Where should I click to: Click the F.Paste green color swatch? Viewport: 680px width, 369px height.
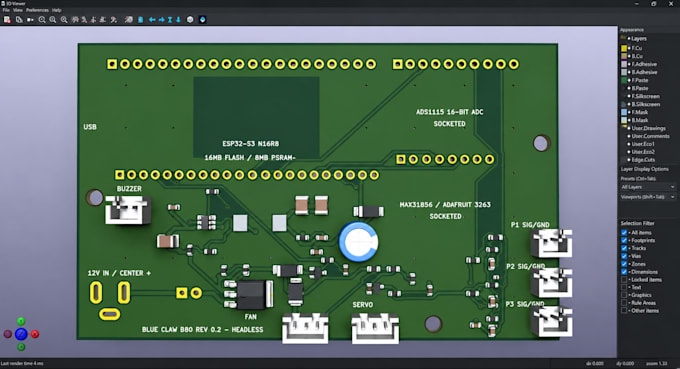point(624,80)
